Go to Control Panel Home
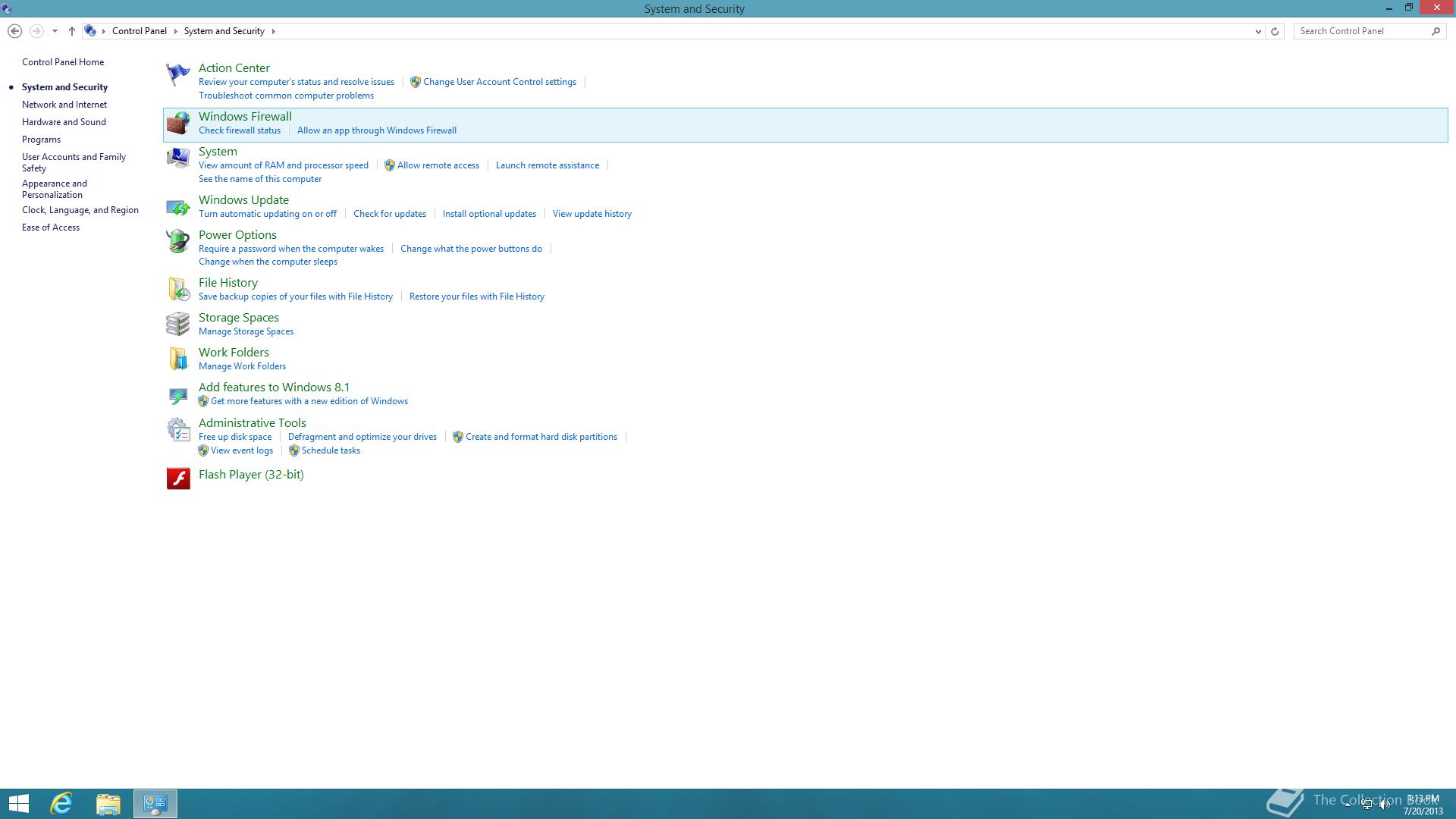 point(63,62)
